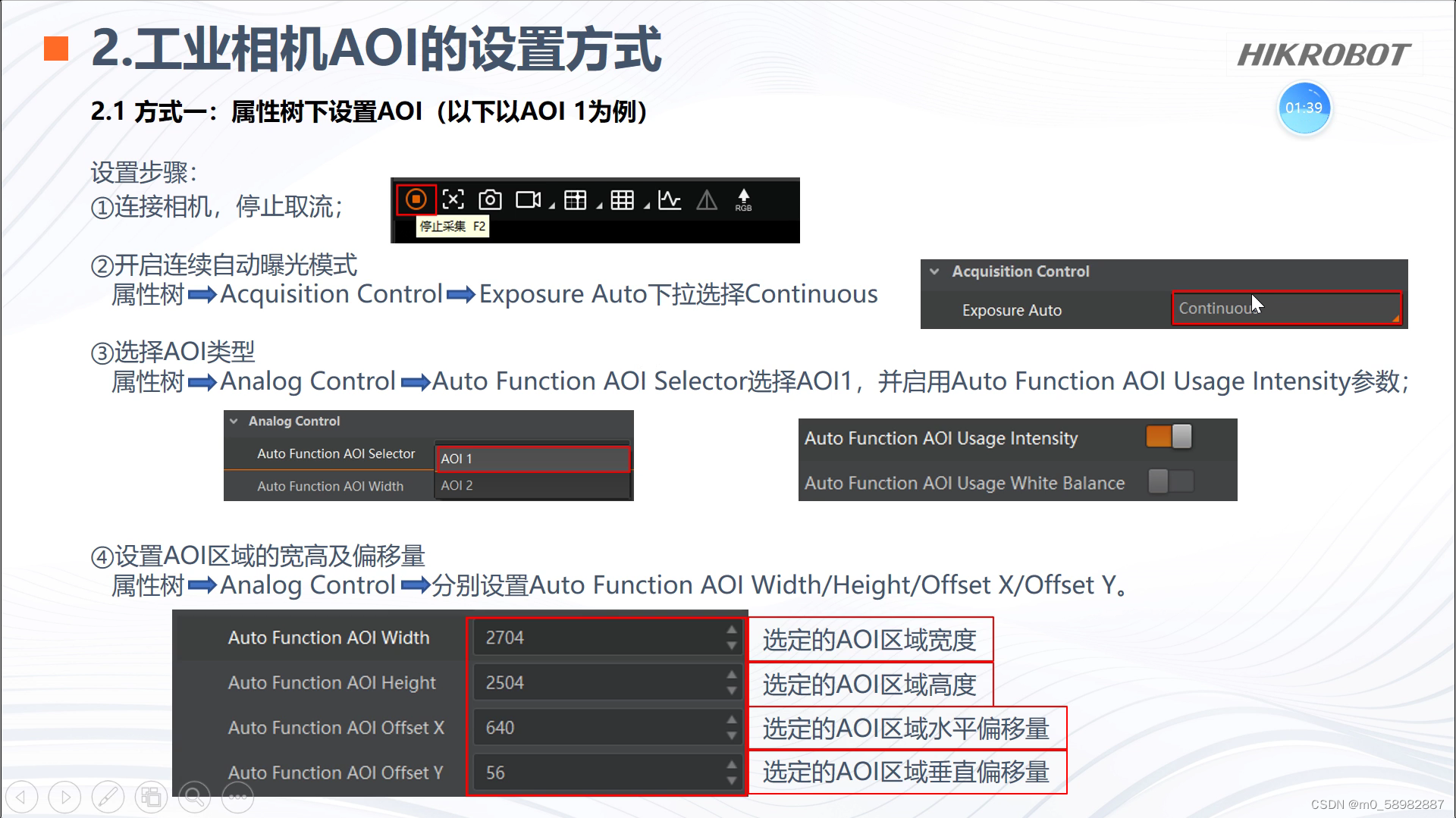
Task: Enable Auto Function AOI Usage Intensity
Action: pos(1156,437)
